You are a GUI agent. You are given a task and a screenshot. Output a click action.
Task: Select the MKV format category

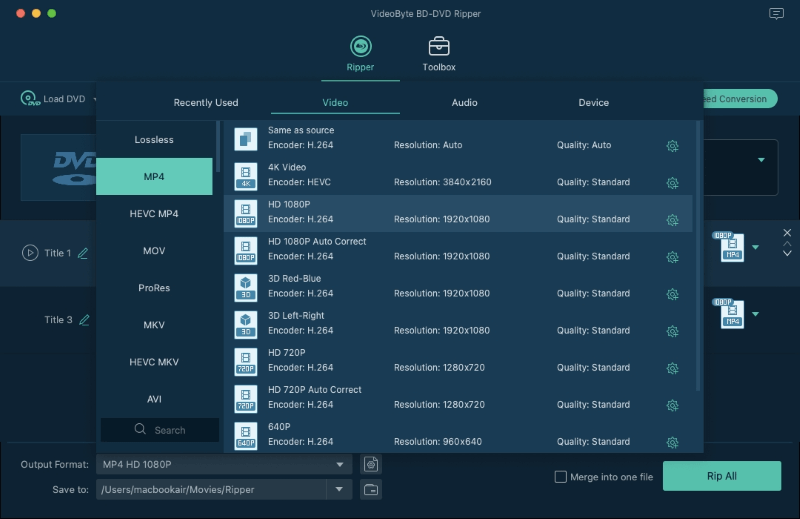pos(154,325)
